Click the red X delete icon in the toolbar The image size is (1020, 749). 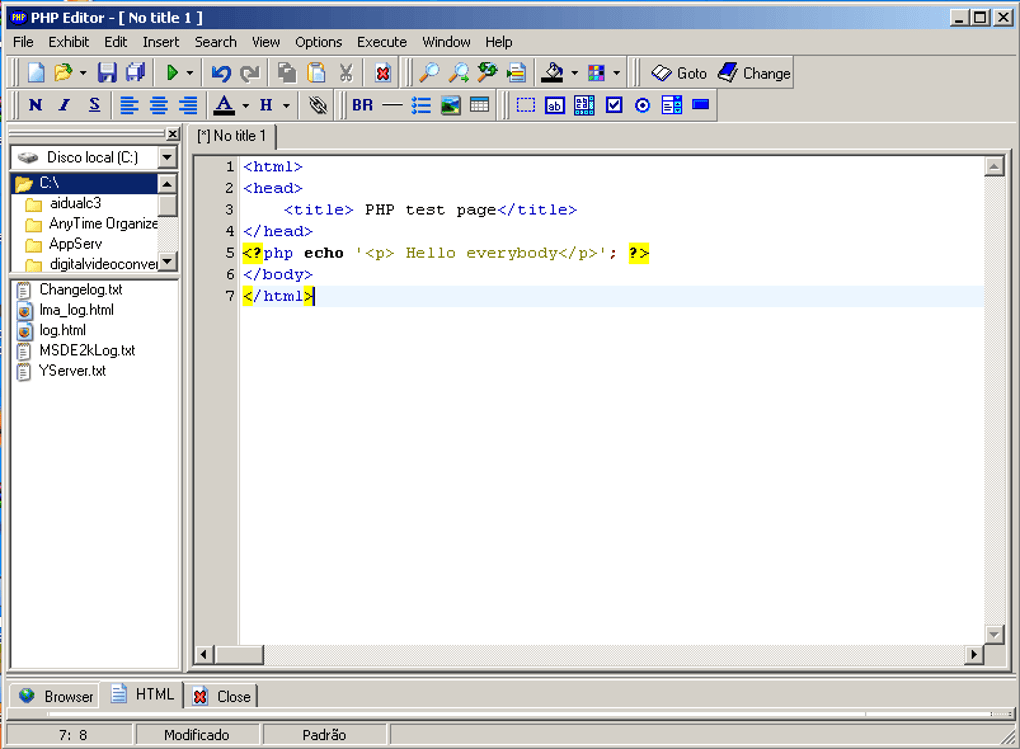(x=383, y=73)
